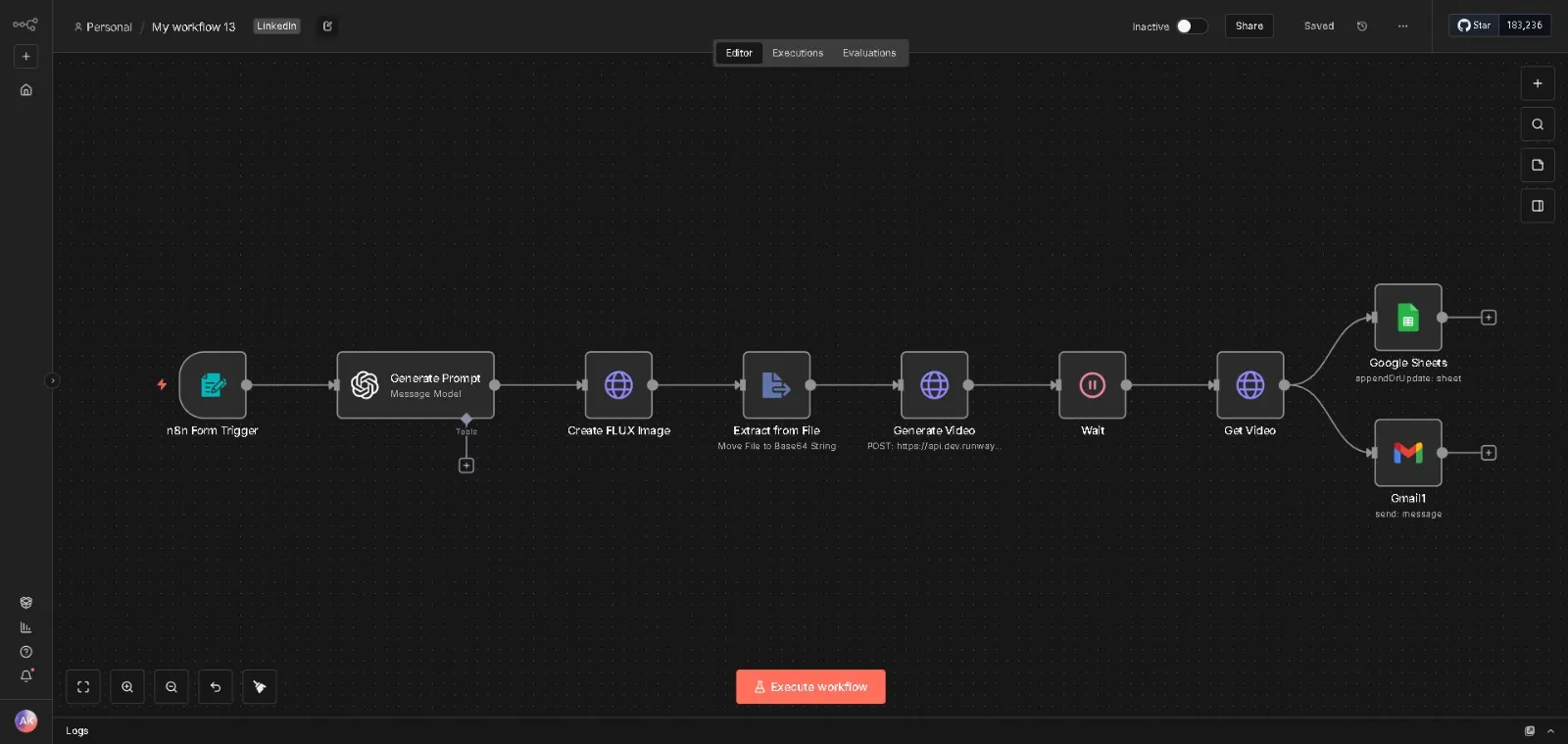1568x744 pixels.
Task: Zoom out on the canvas
Action: click(x=171, y=687)
